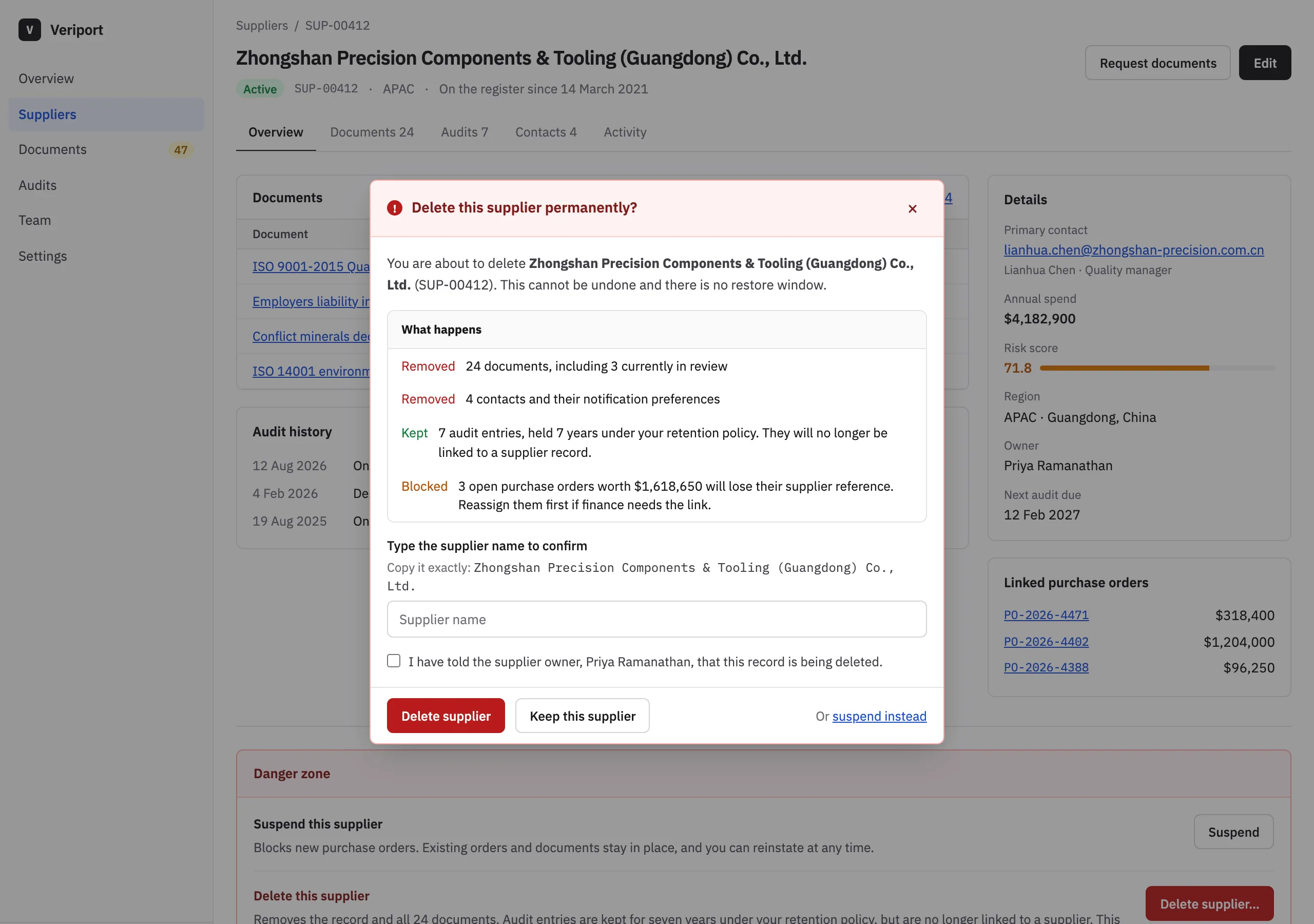Choose Keep this supplier
The height and width of the screenshot is (924, 1314).
582,716
